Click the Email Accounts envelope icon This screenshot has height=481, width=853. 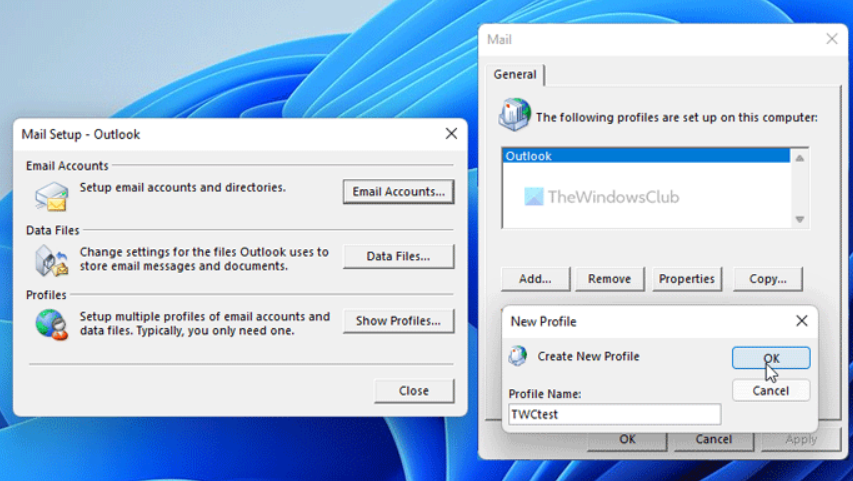click(x=51, y=195)
